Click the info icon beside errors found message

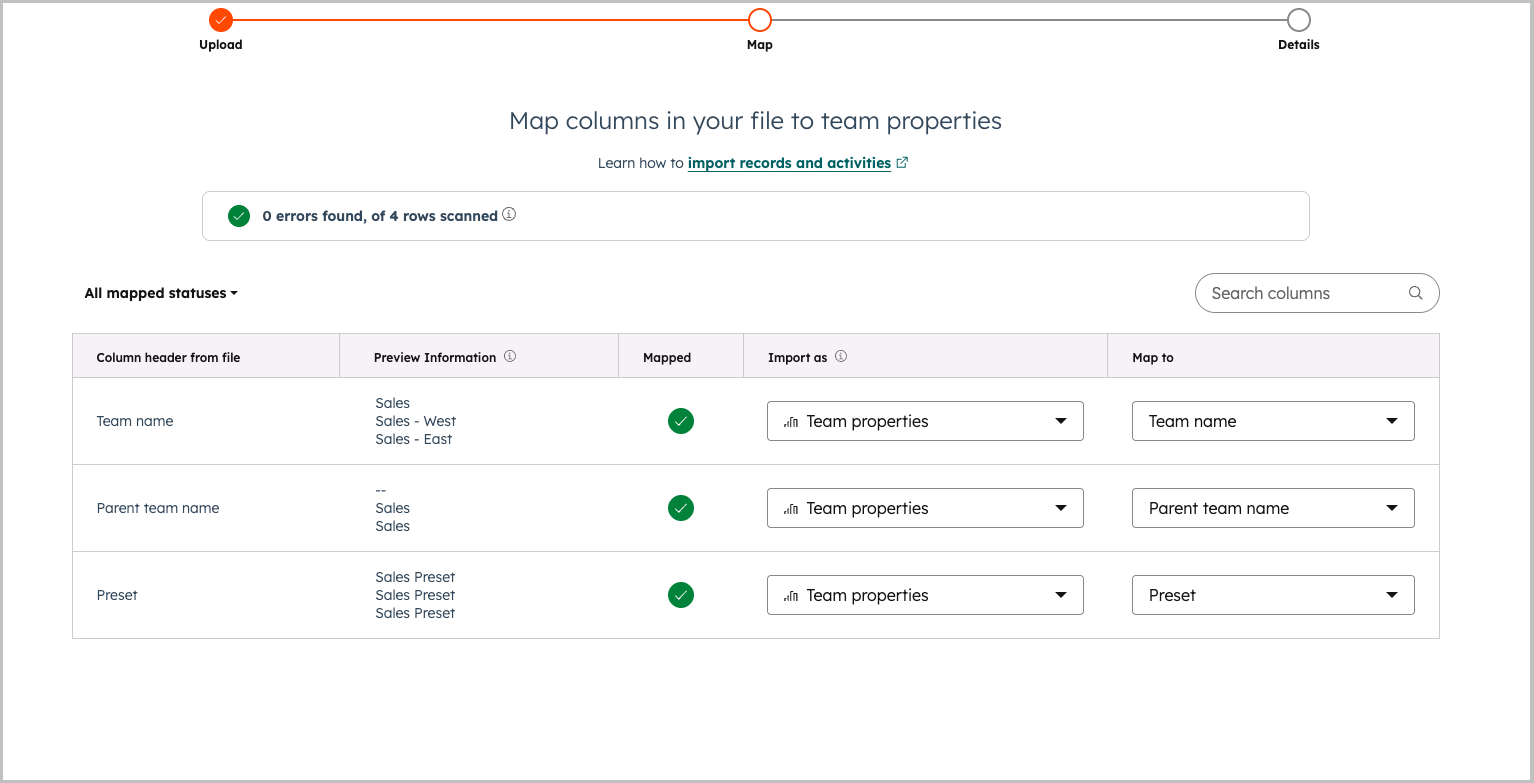(x=509, y=215)
